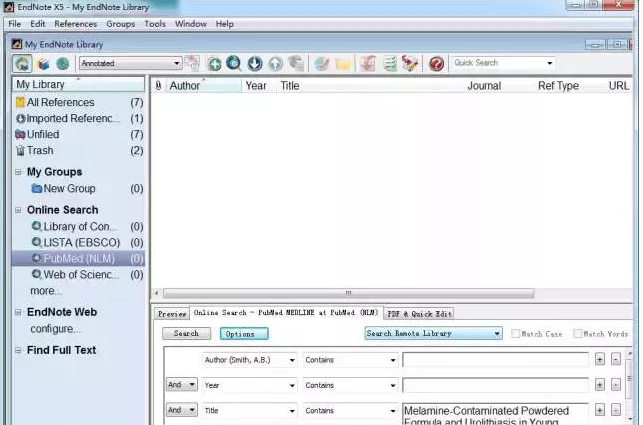This screenshot has width=643, height=425.
Task: Click the Search button
Action: [x=187, y=334]
